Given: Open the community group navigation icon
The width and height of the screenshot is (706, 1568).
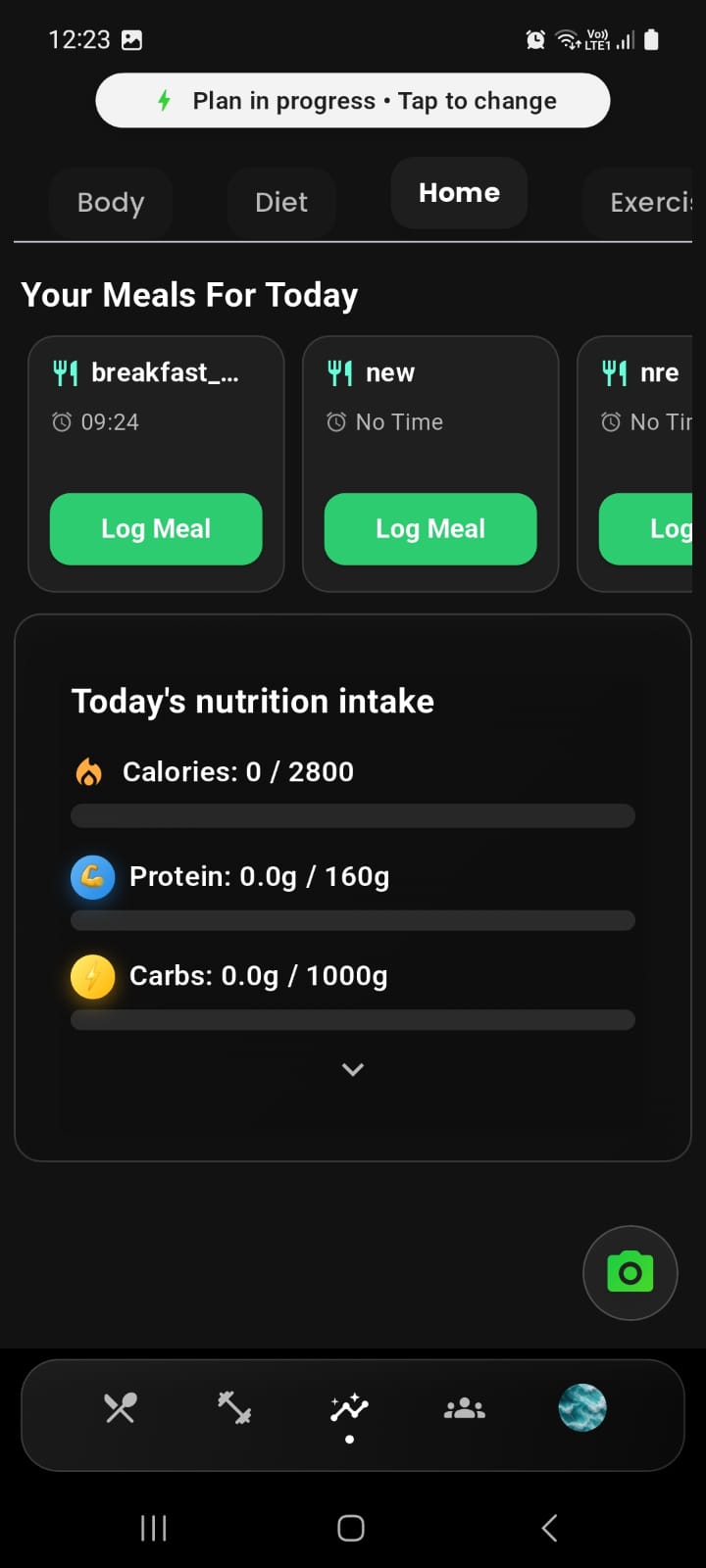Looking at the screenshot, I should click(x=465, y=1409).
